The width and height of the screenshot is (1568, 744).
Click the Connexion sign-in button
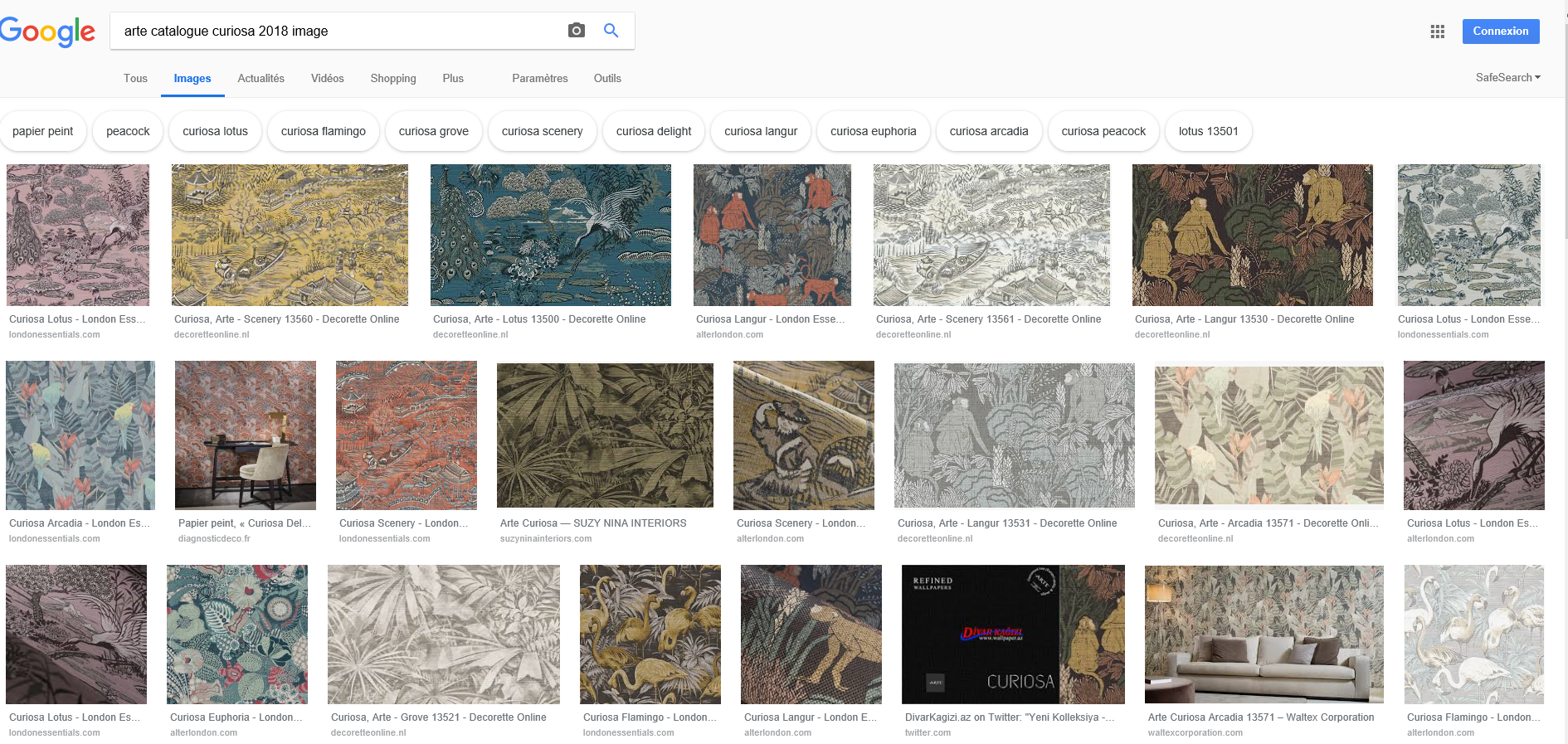pos(1501,32)
